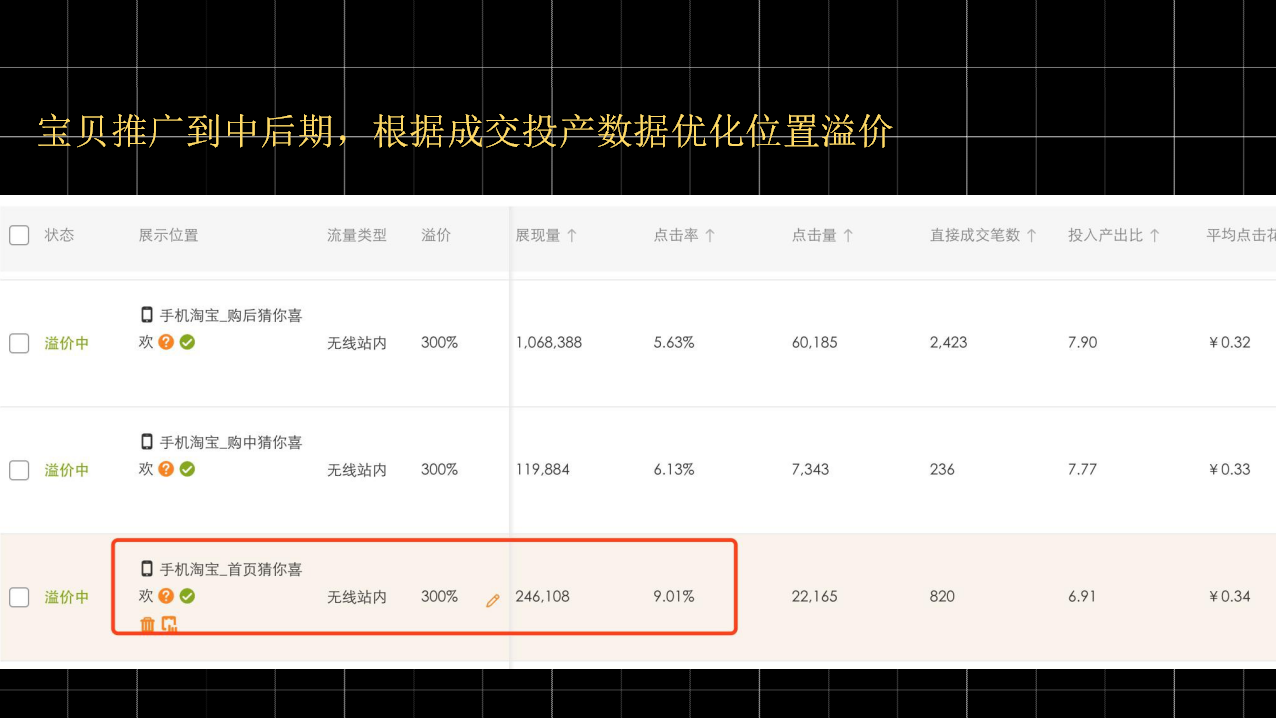Click transactions value 2,423

(949, 342)
